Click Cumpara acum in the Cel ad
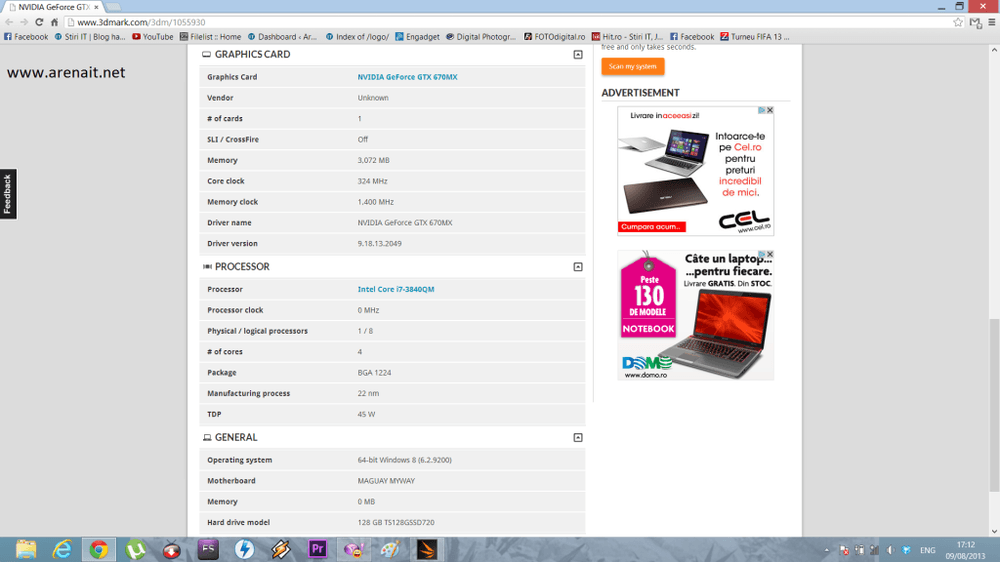The image size is (1000, 562). (651, 227)
